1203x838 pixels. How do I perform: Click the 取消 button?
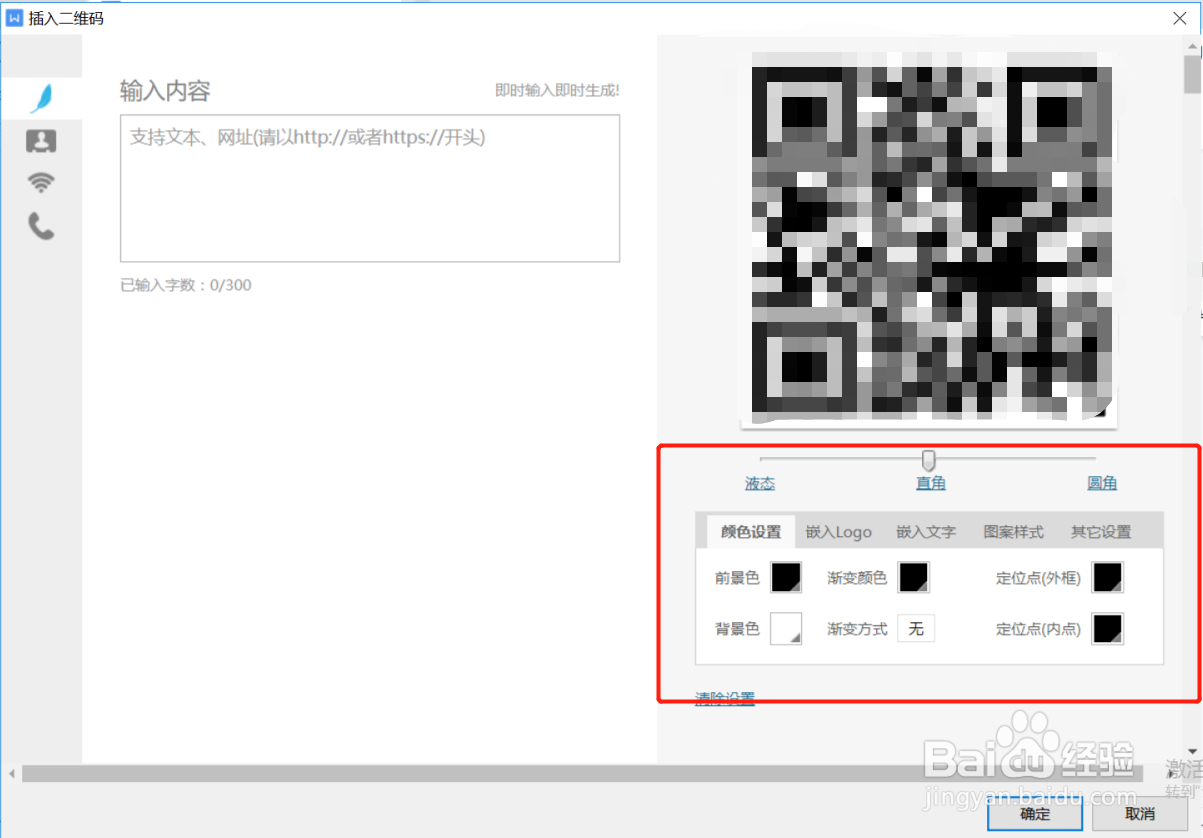point(1140,815)
